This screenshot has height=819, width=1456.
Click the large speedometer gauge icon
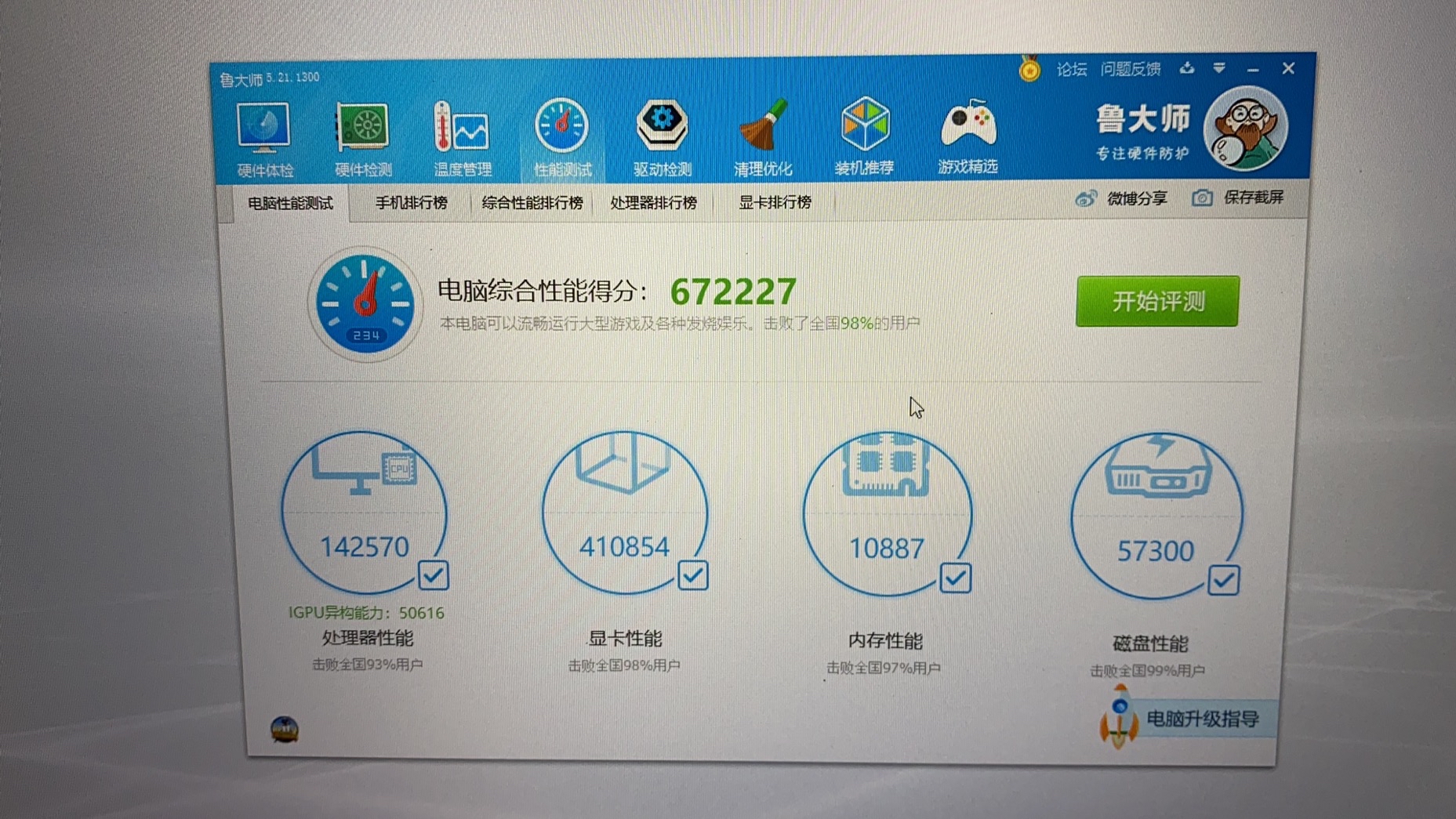click(x=365, y=303)
